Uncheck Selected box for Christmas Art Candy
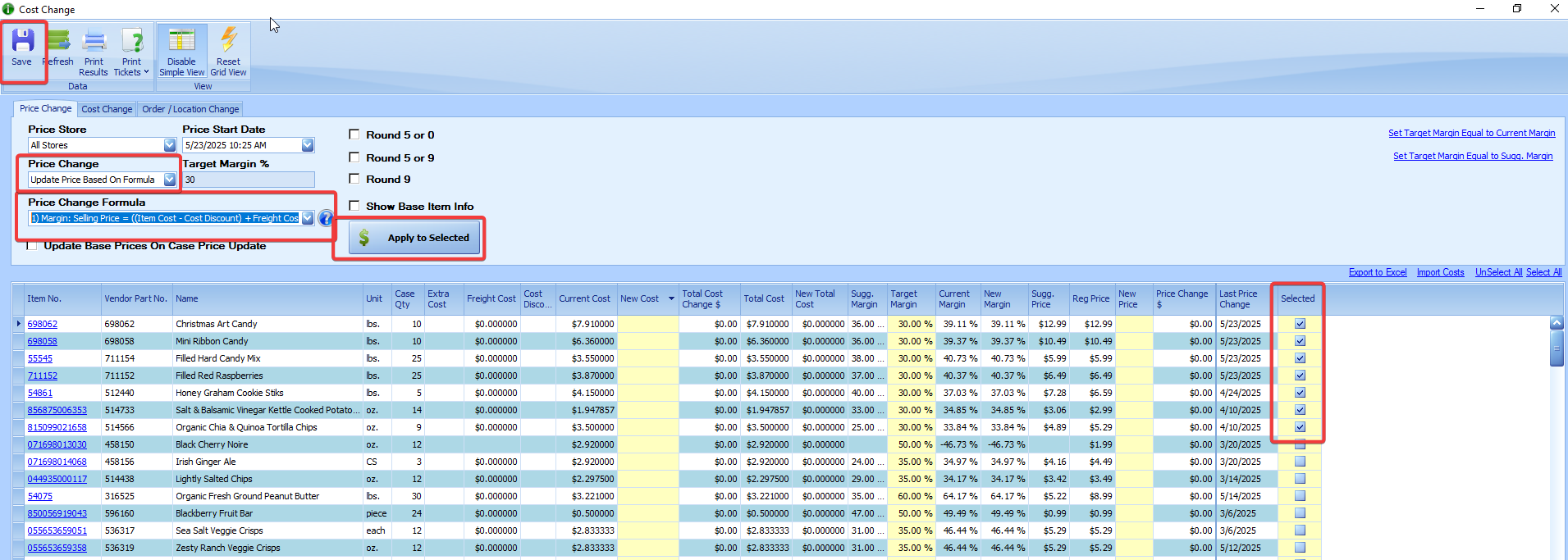The width and height of the screenshot is (1568, 560). (x=1300, y=324)
